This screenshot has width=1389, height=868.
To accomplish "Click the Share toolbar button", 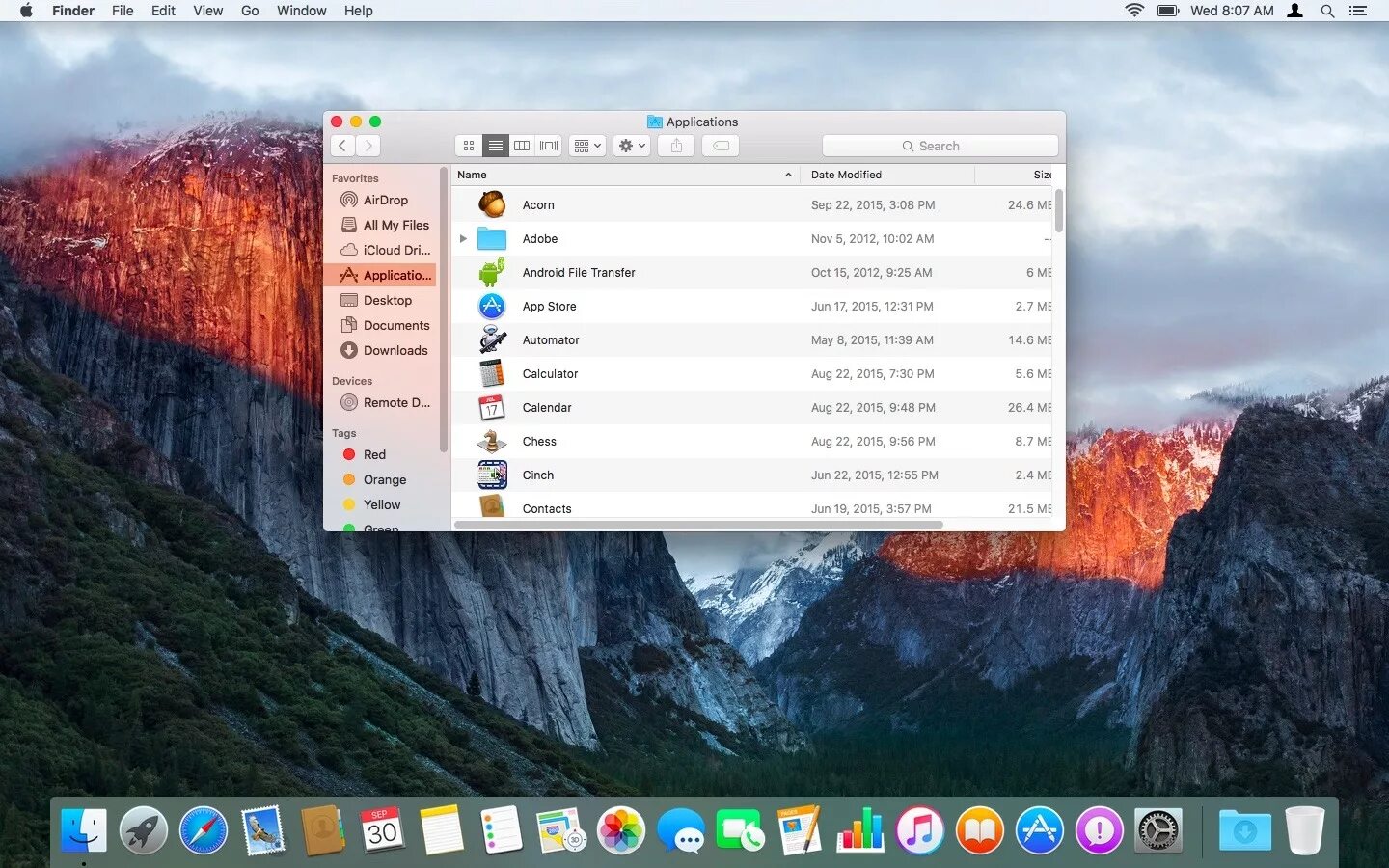I will click(x=676, y=146).
